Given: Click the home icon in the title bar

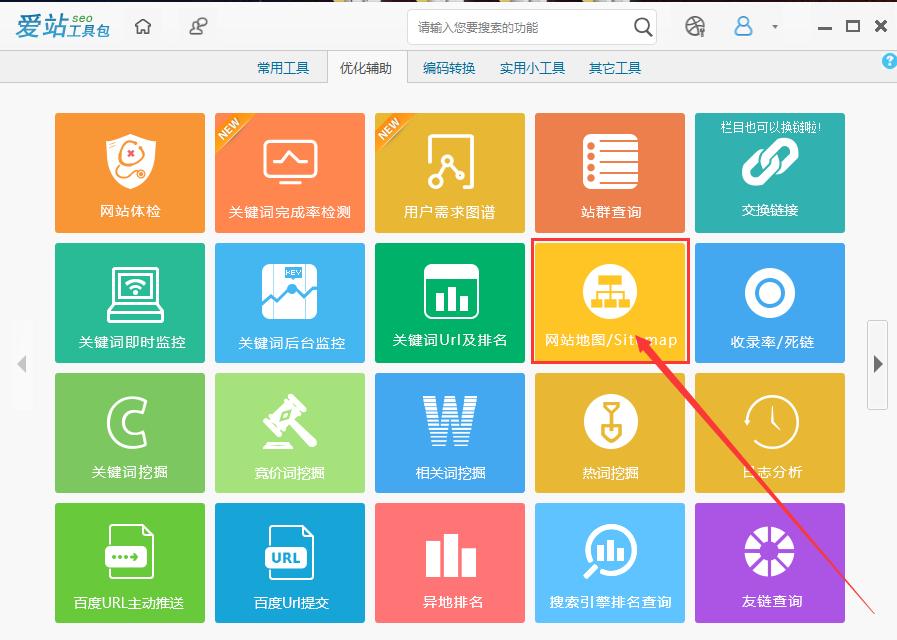Looking at the screenshot, I should click(142, 26).
